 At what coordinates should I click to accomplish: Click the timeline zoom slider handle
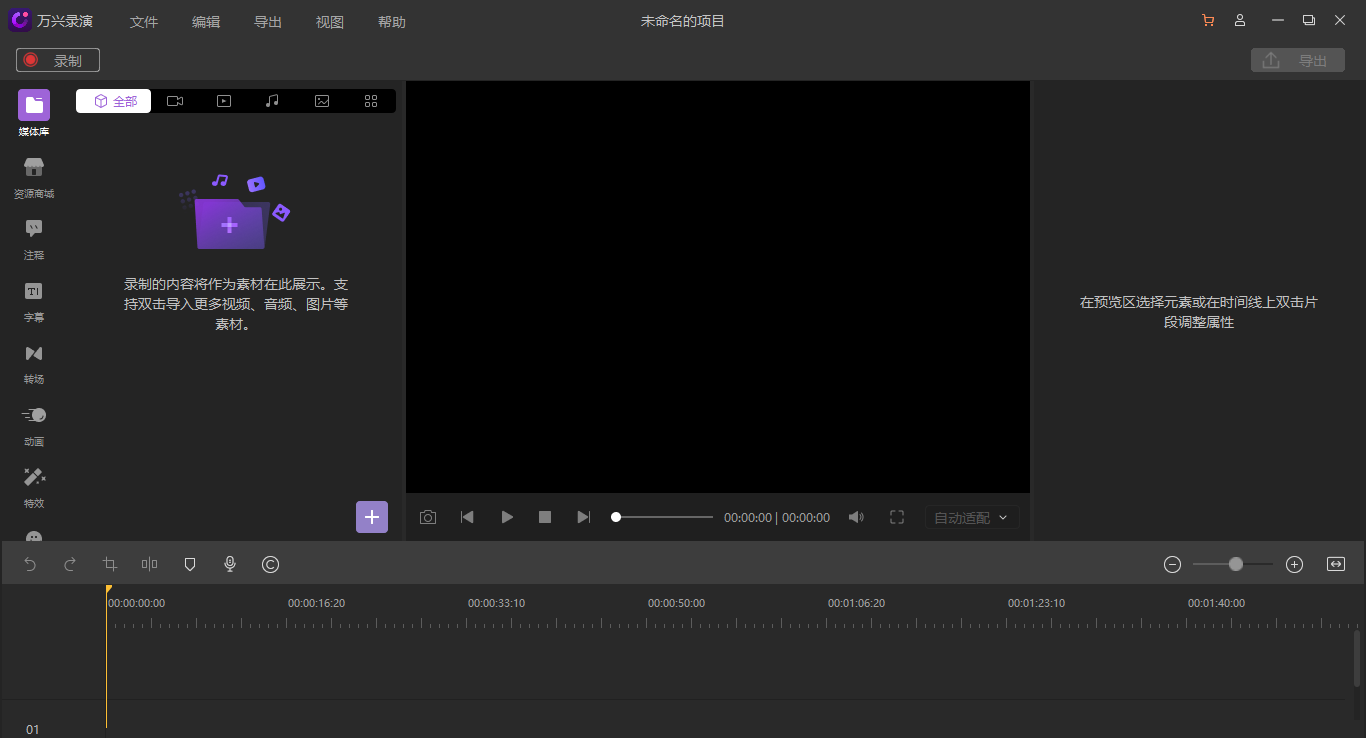tap(1236, 565)
